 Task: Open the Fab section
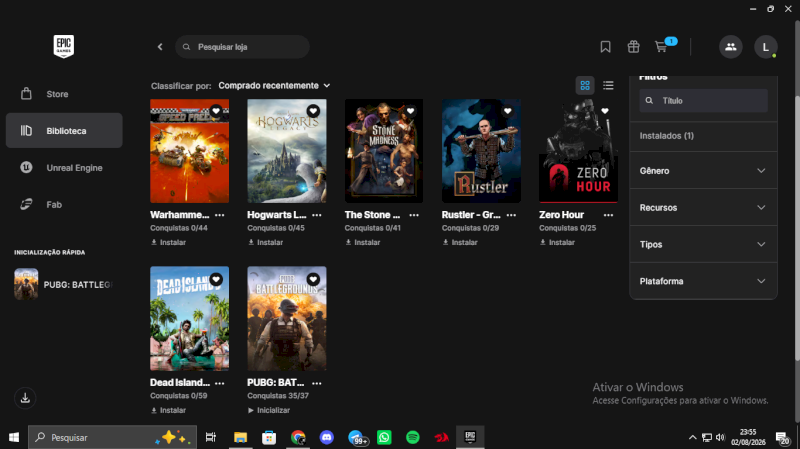click(x=64, y=205)
